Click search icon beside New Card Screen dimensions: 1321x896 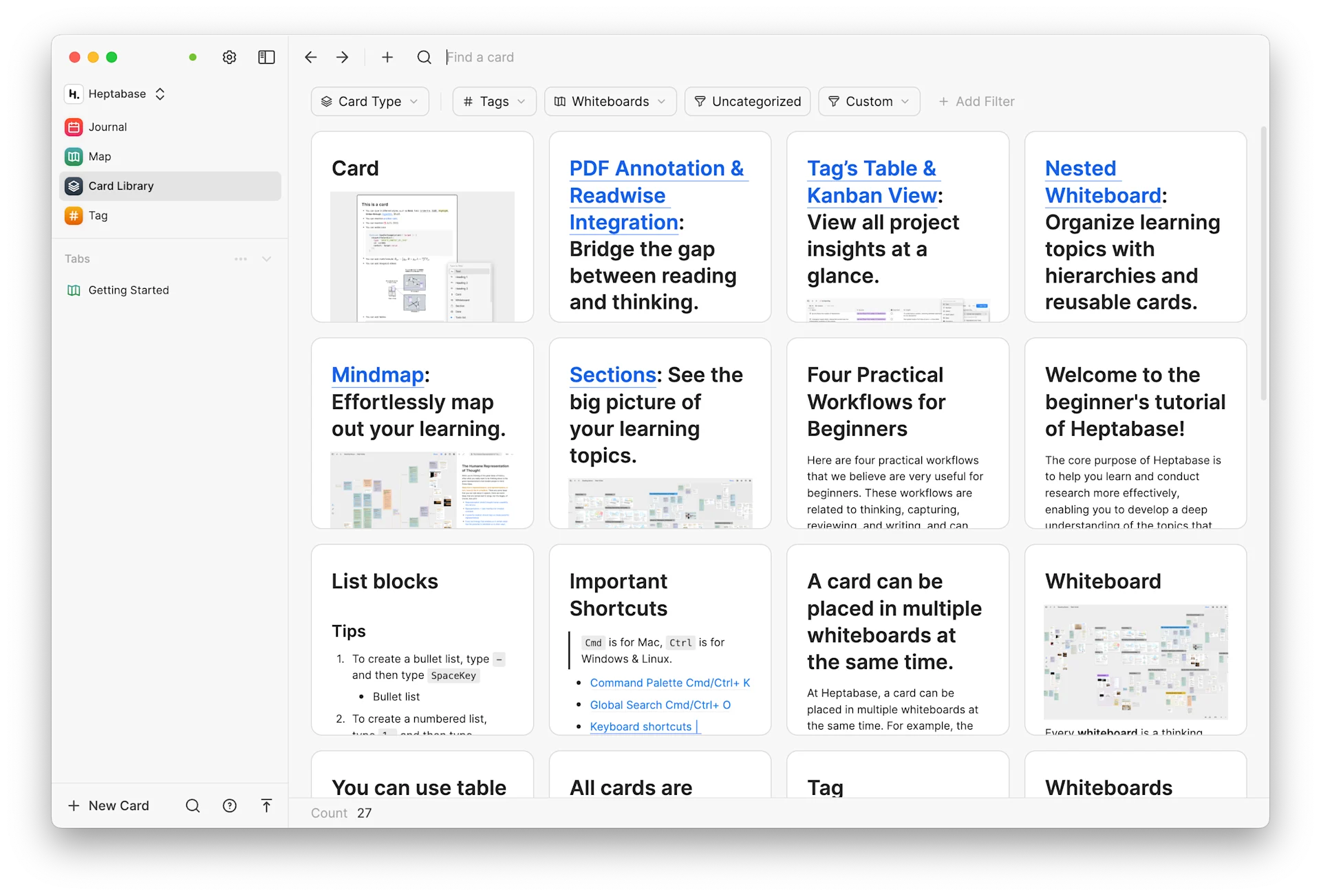(x=193, y=806)
